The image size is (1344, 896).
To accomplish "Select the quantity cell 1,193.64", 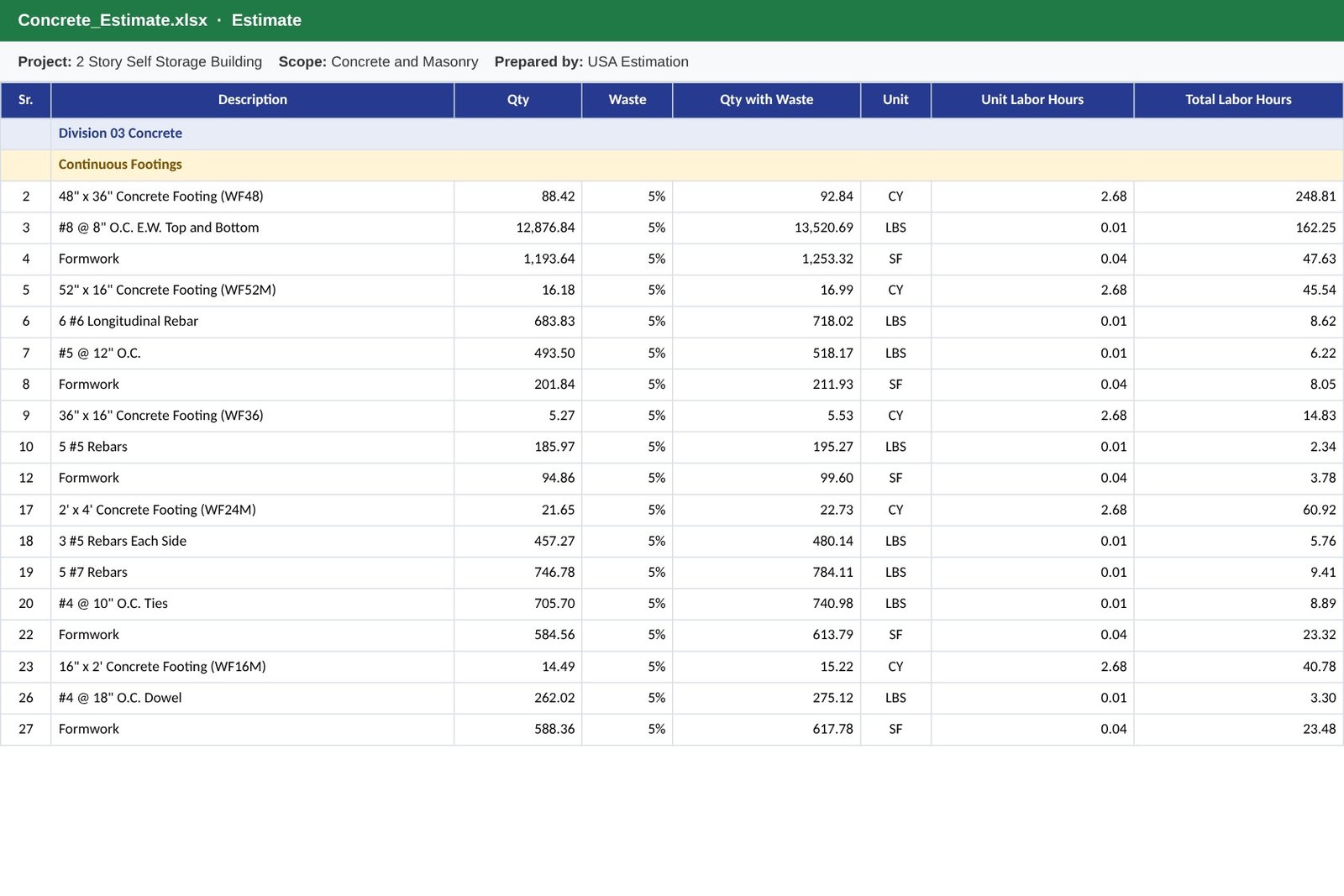I will (517, 259).
